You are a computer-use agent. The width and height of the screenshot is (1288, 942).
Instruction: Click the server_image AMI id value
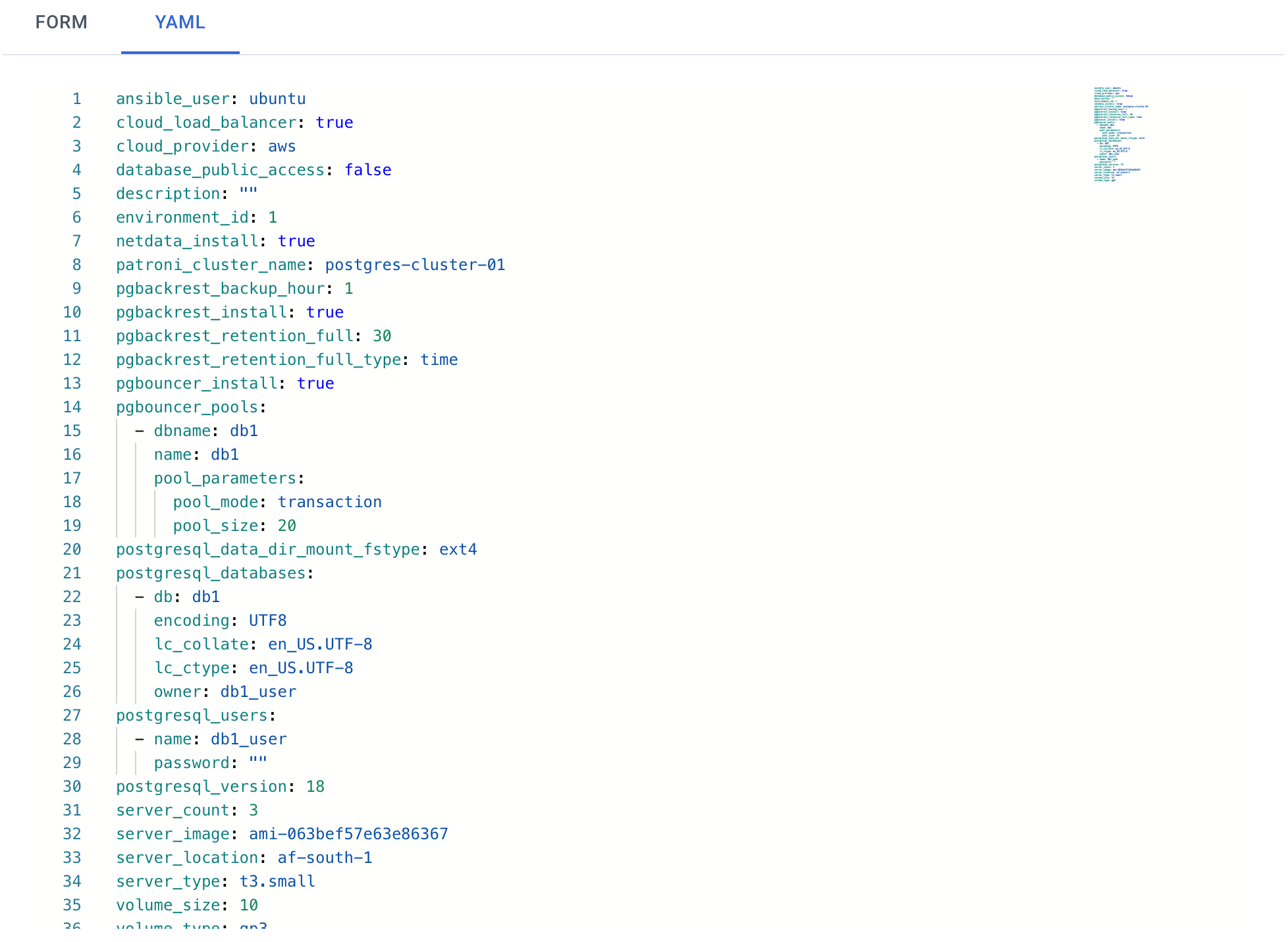pos(348,834)
